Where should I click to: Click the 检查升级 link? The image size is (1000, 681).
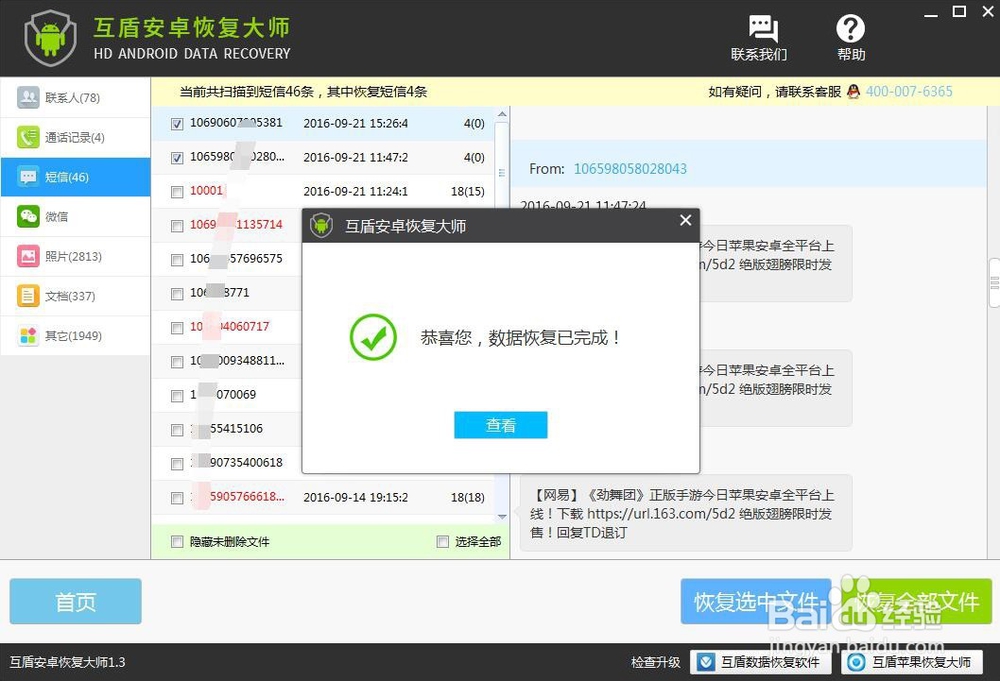point(656,663)
